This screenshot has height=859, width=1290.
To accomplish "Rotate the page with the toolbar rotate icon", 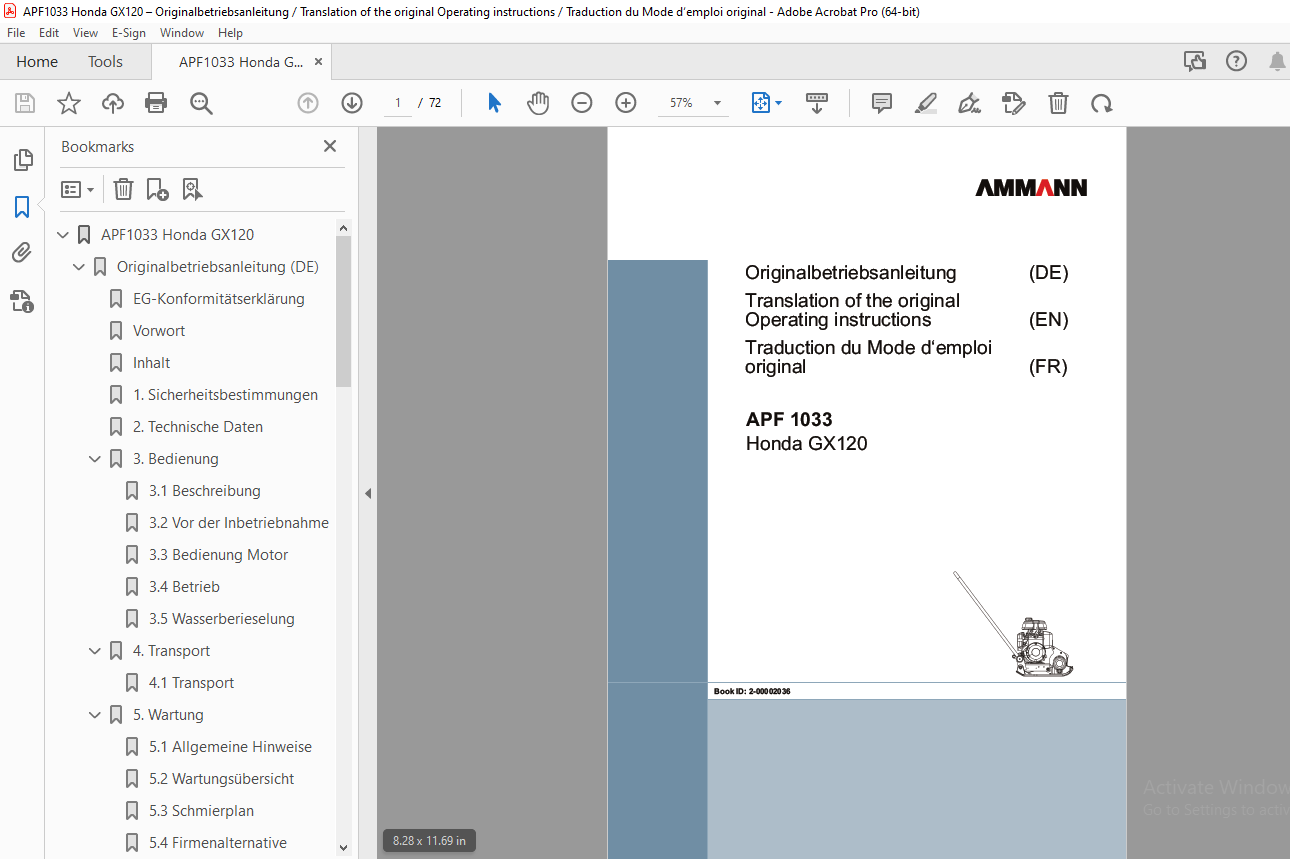I will click(1102, 103).
